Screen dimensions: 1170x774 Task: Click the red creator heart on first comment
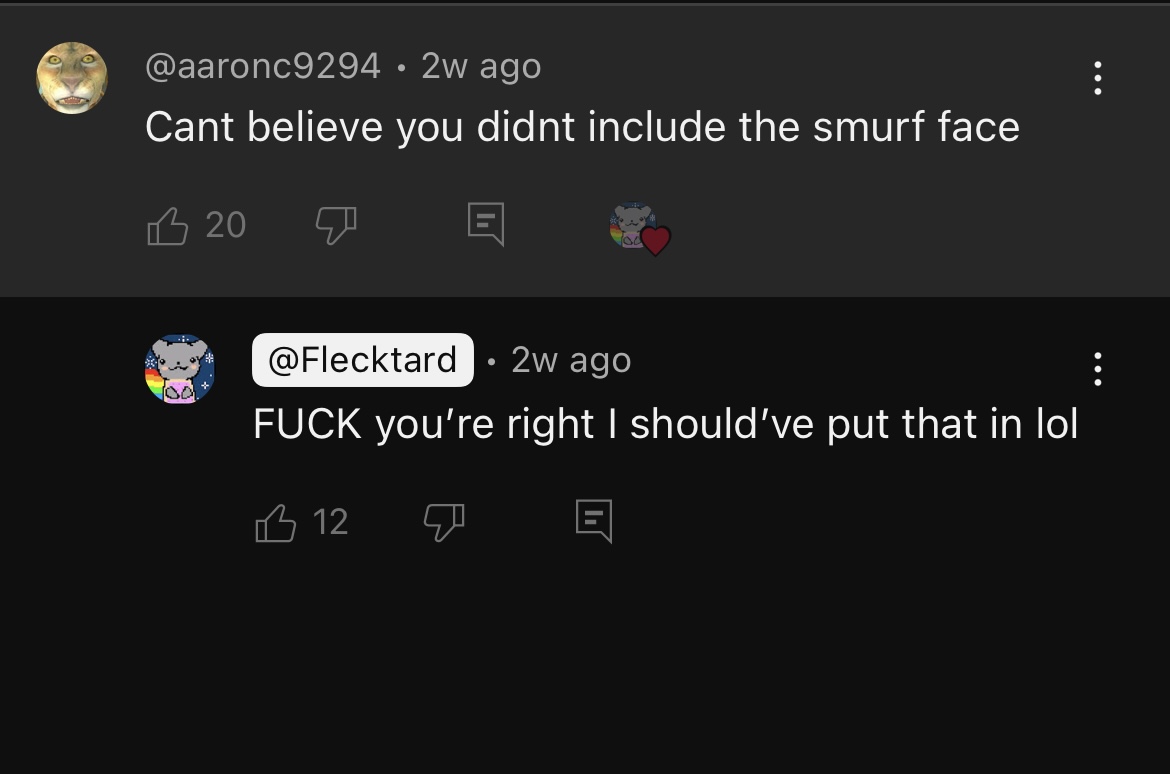click(x=656, y=240)
